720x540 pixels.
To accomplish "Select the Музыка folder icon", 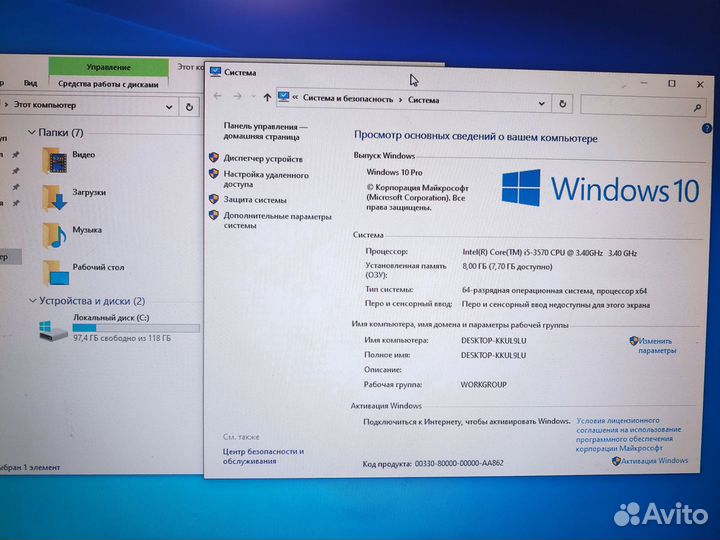I will point(54,234).
